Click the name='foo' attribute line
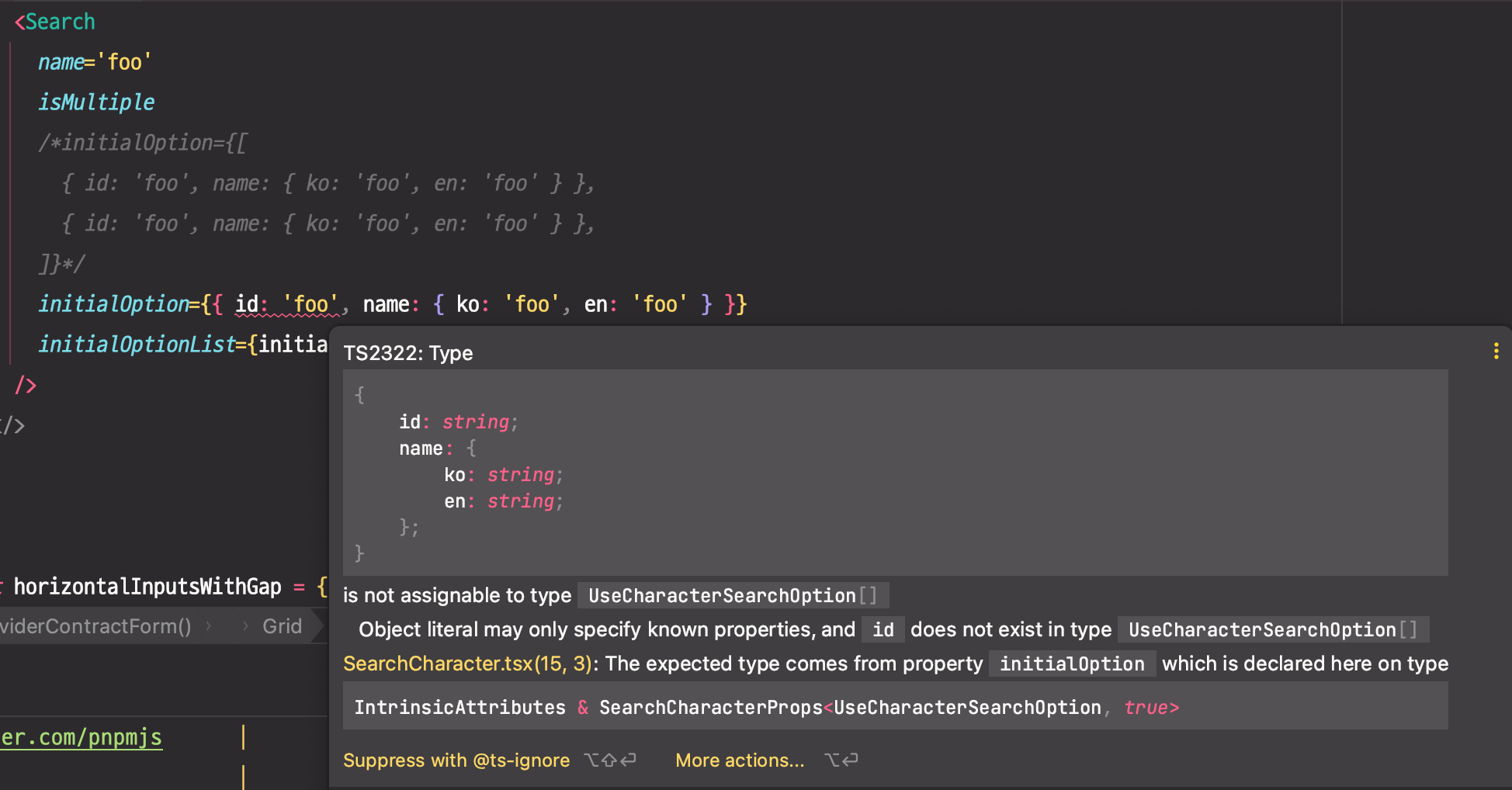Screen dimensions: 1512x790 (95, 62)
